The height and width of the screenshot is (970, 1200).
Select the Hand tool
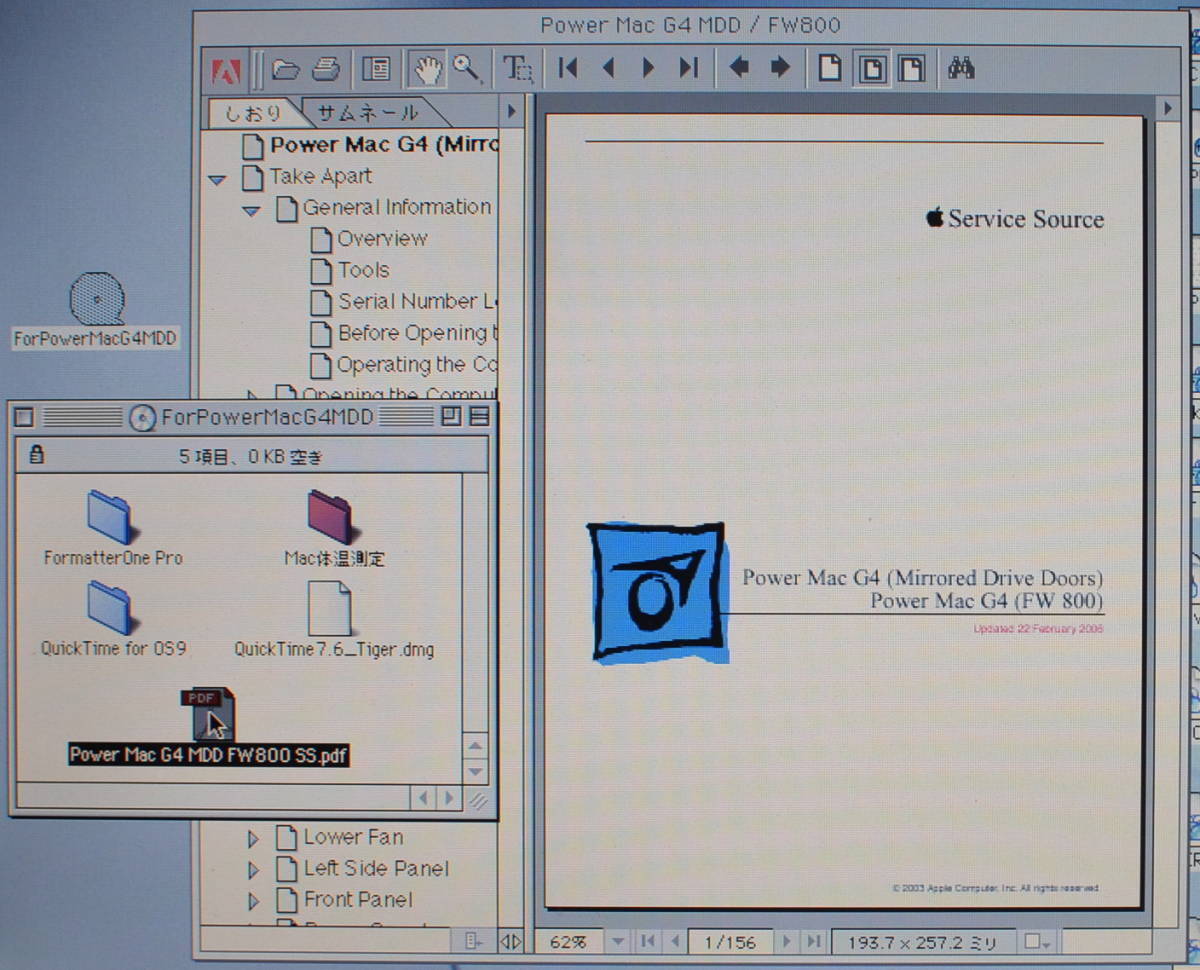click(x=427, y=69)
